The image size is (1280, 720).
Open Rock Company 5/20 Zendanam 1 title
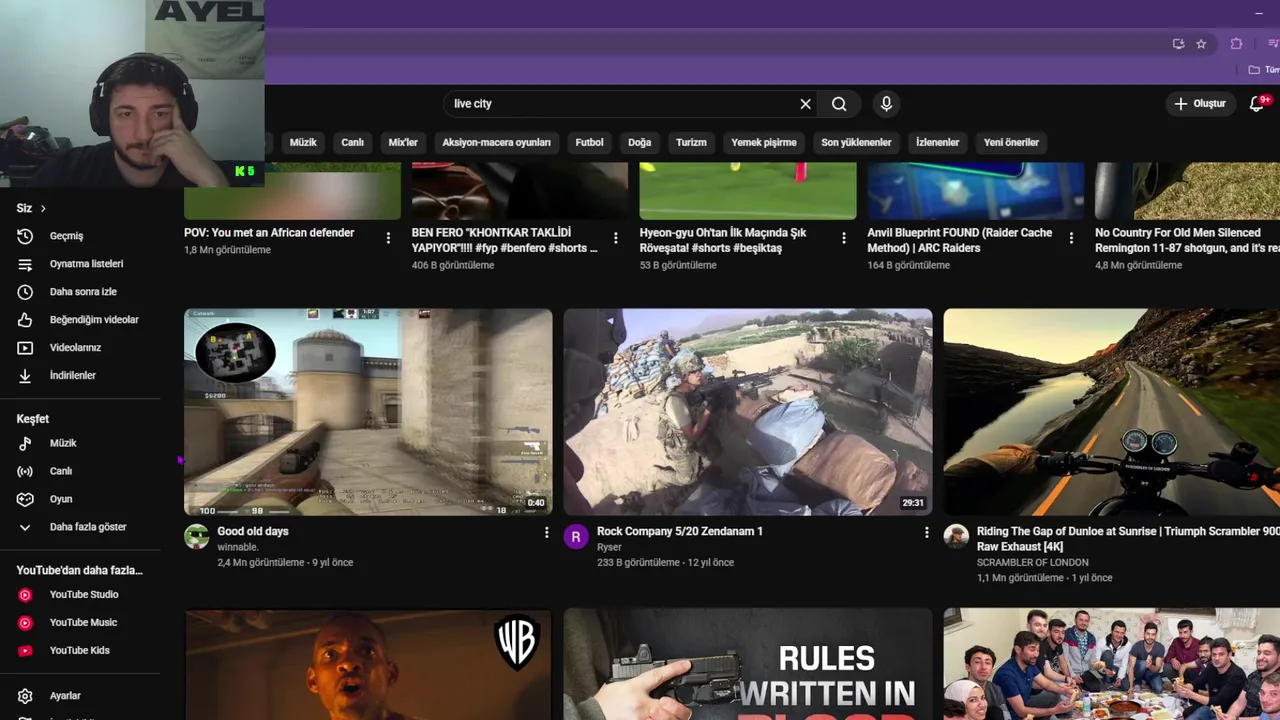(x=680, y=532)
